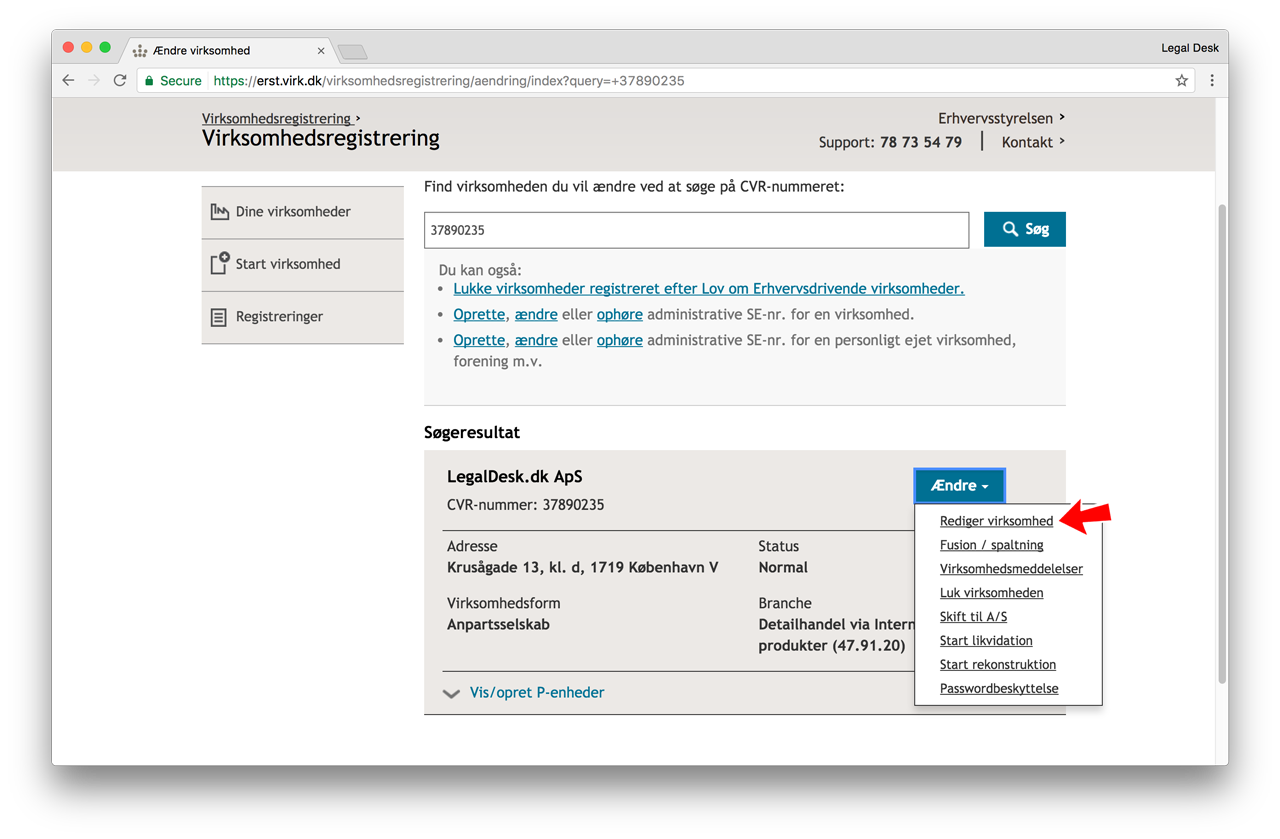Open the Ændre dropdown button
Viewport: 1280px width, 839px height.
959,485
